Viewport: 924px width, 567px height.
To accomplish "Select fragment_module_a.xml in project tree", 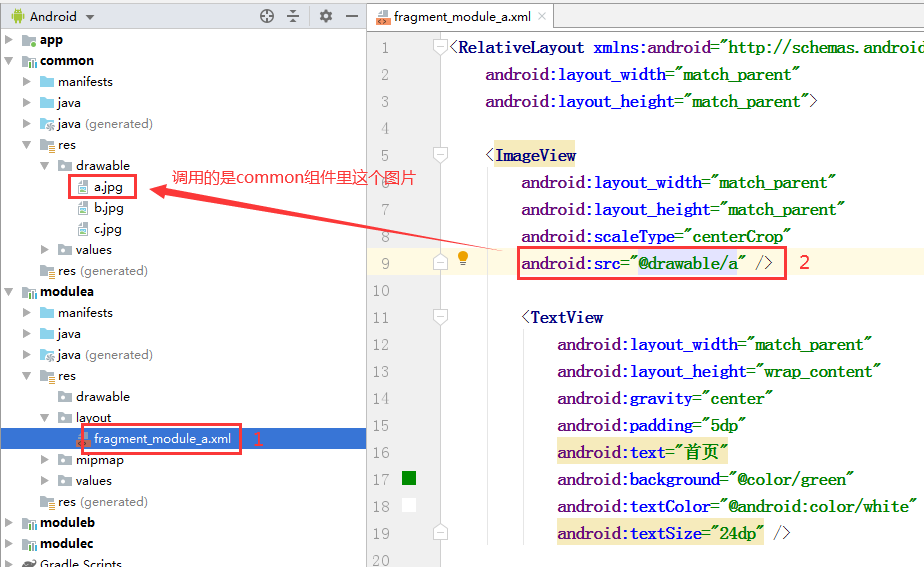I will [x=162, y=439].
